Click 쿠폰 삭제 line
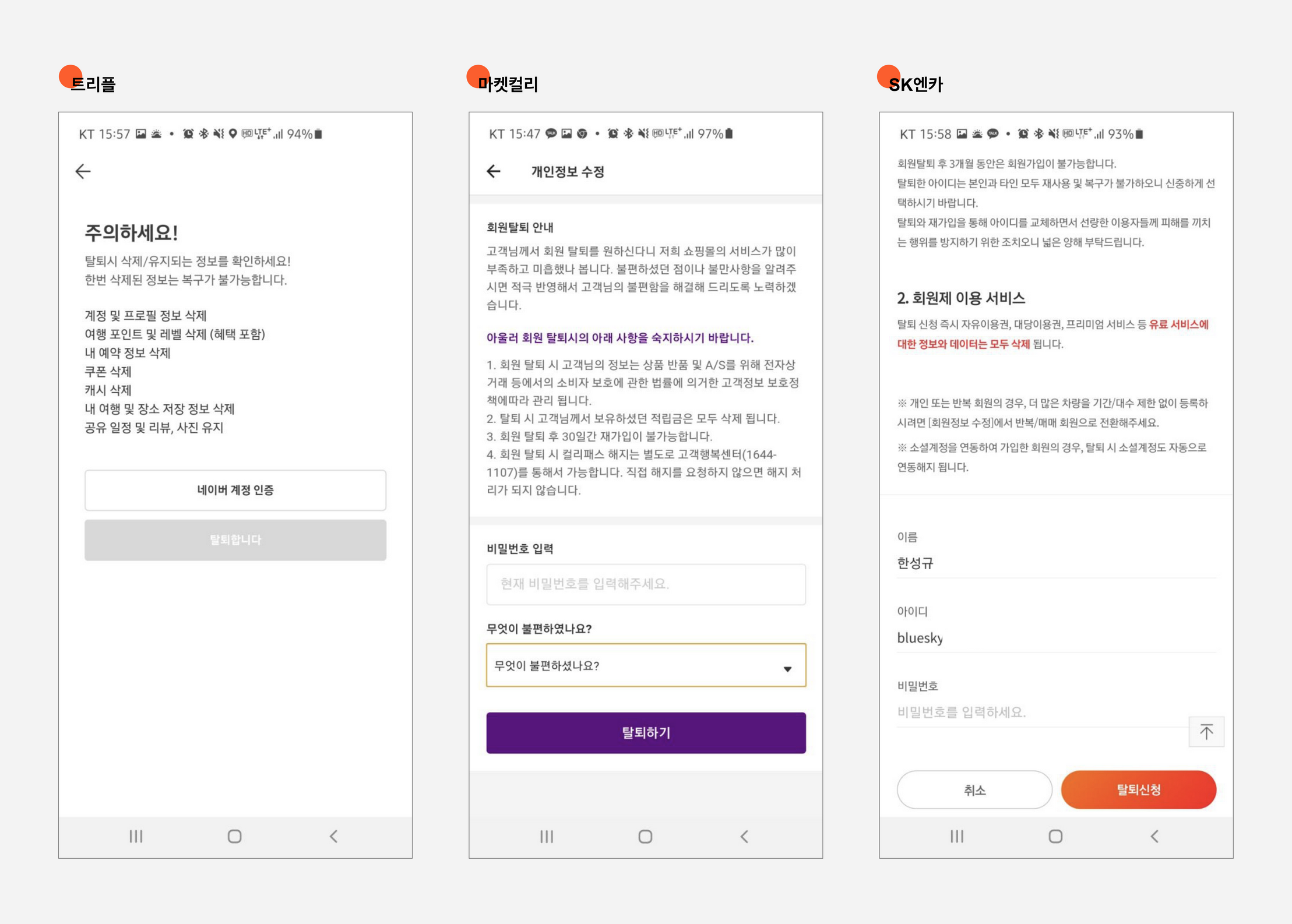This screenshot has width=1292, height=924. pos(108,372)
